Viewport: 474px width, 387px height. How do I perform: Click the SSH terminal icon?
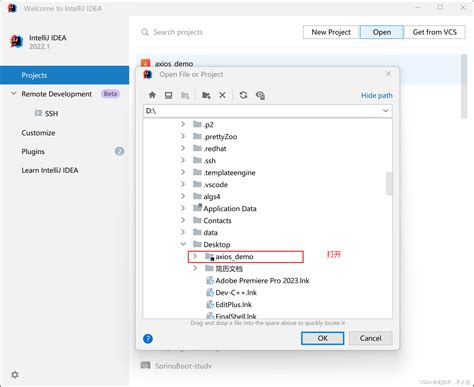click(38, 113)
